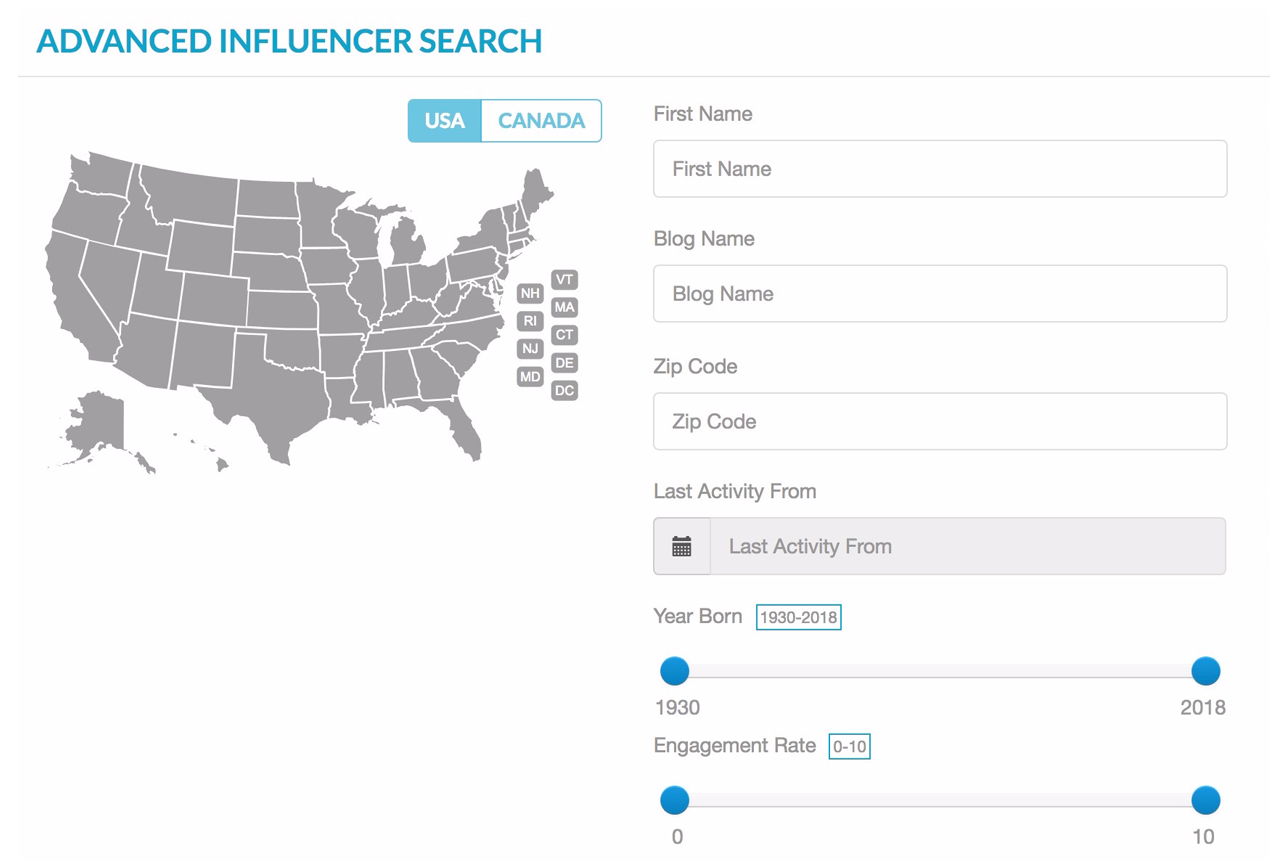Screen dimensions: 1270x862
Task: Select the NH state badge
Action: 530,293
